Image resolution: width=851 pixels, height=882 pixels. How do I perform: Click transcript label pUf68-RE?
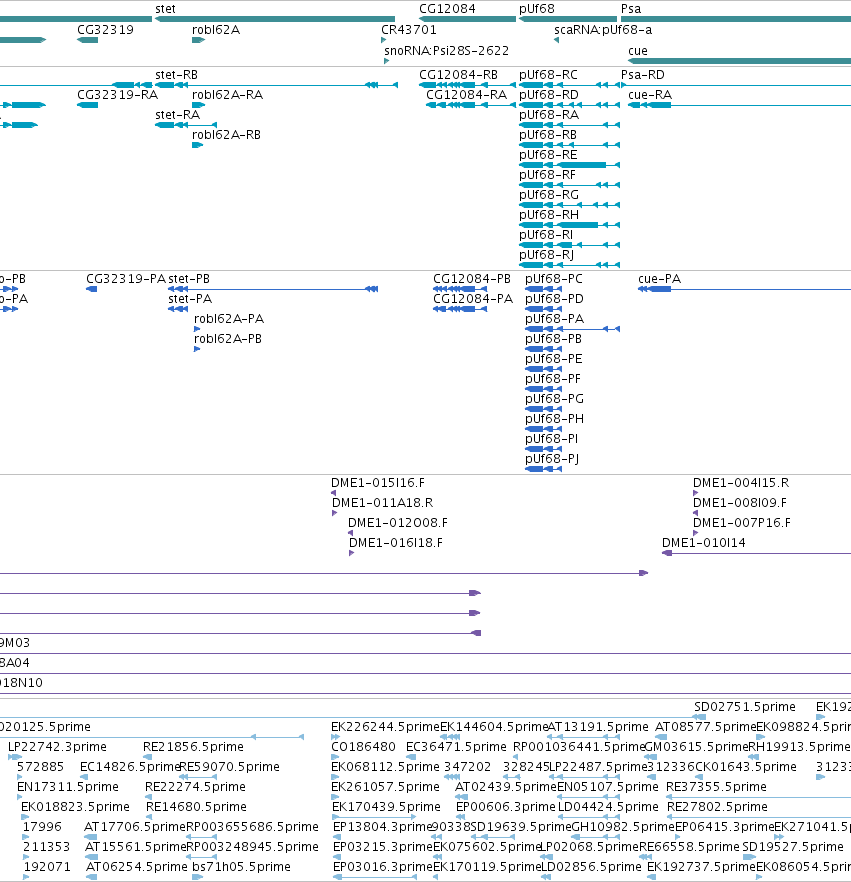[x=548, y=155]
